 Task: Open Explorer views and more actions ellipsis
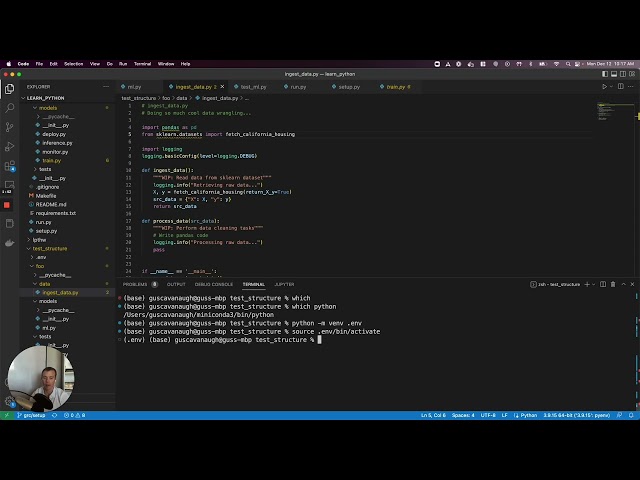(x=106, y=87)
